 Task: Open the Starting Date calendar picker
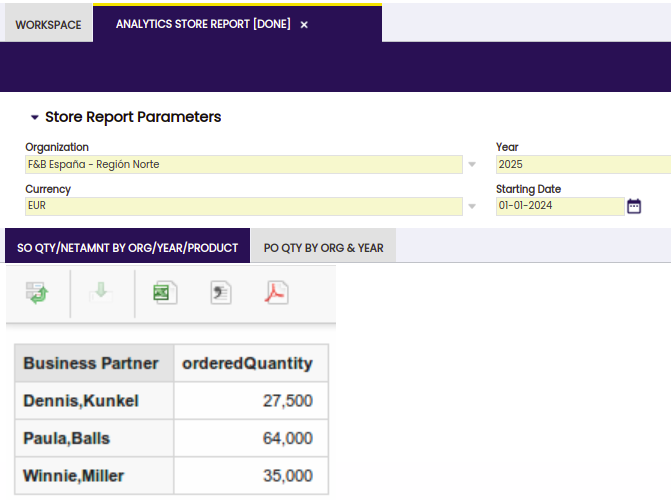(634, 206)
